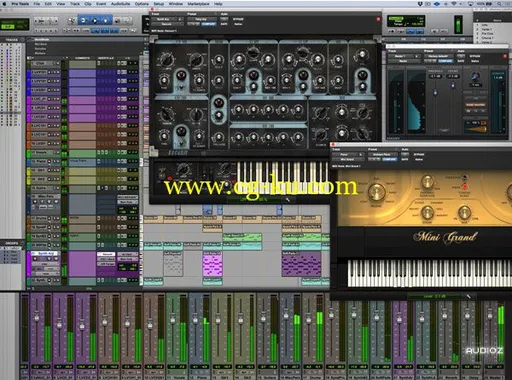Click Compare in the Vacuum plug-in header

[x=208, y=24]
